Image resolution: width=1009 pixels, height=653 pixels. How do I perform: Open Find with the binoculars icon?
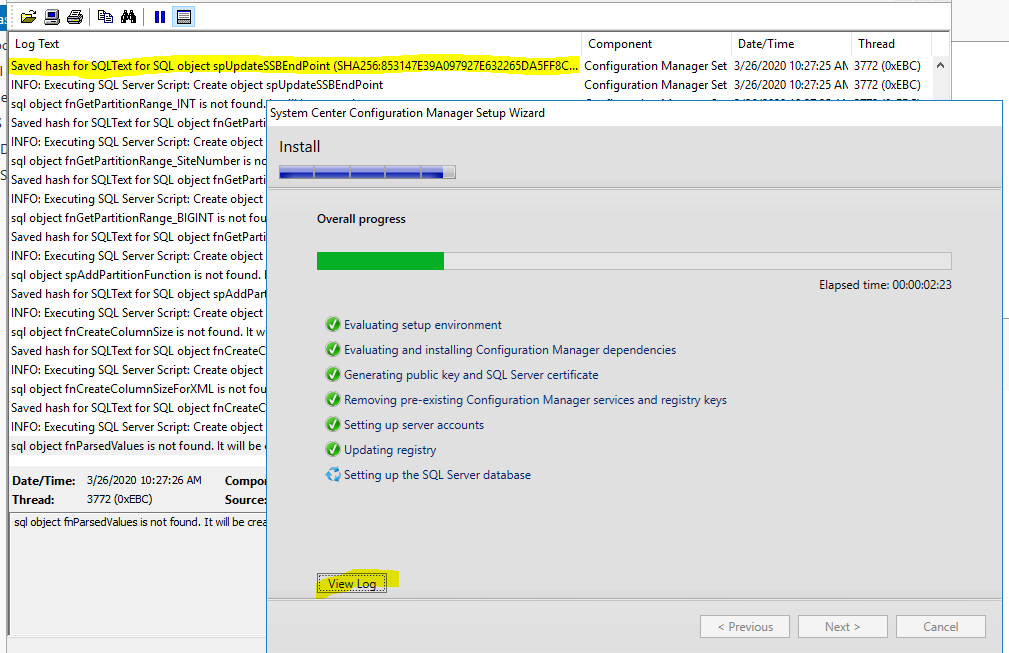point(128,17)
